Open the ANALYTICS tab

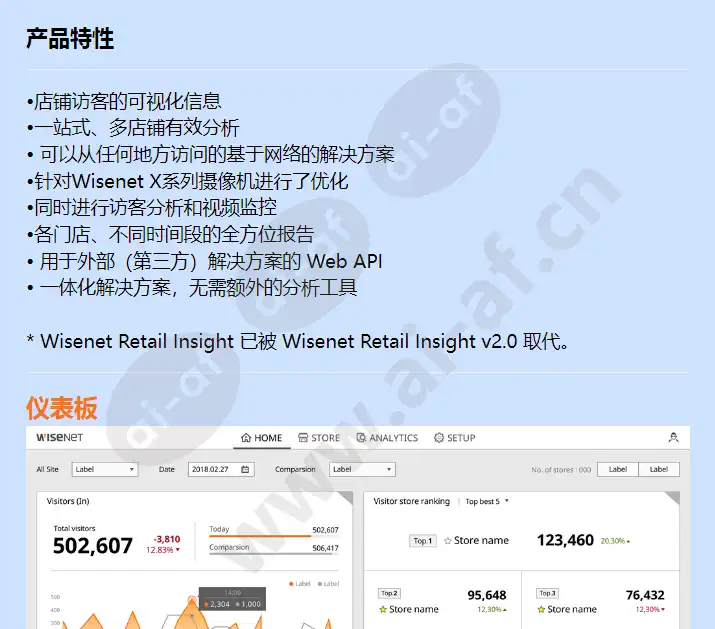tap(387, 438)
